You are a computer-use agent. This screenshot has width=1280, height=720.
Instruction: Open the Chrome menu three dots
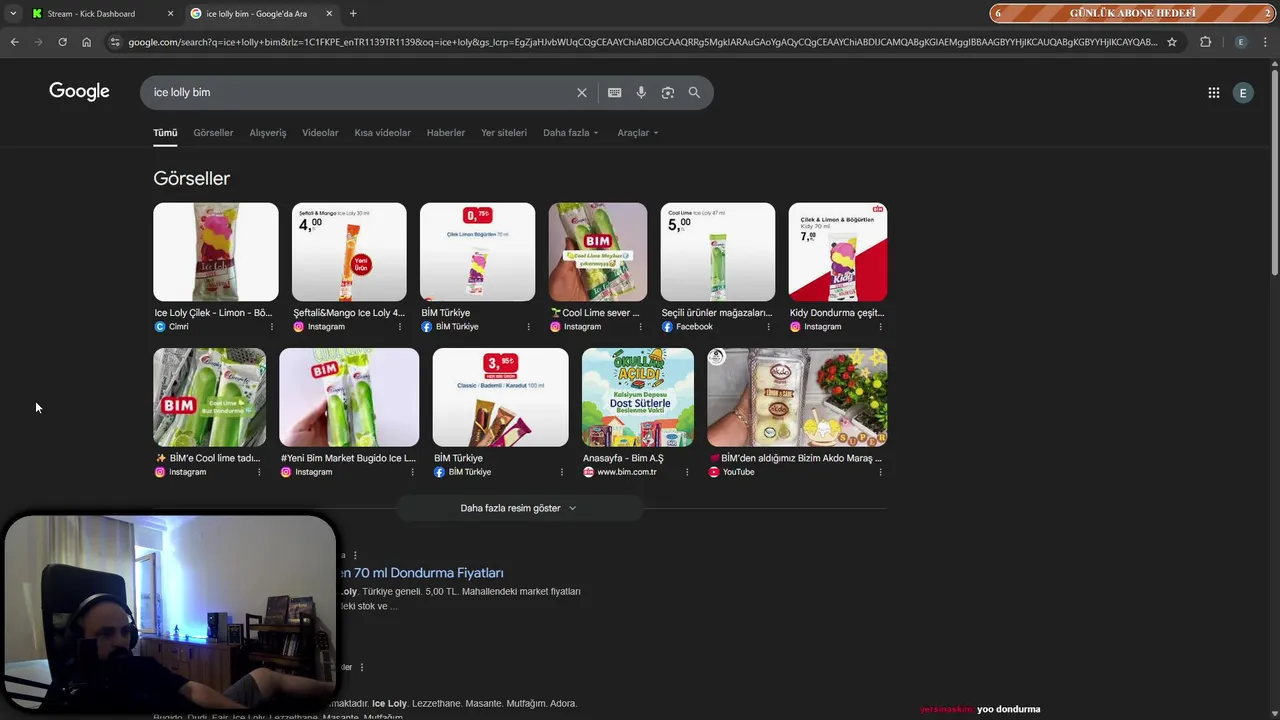1266,42
